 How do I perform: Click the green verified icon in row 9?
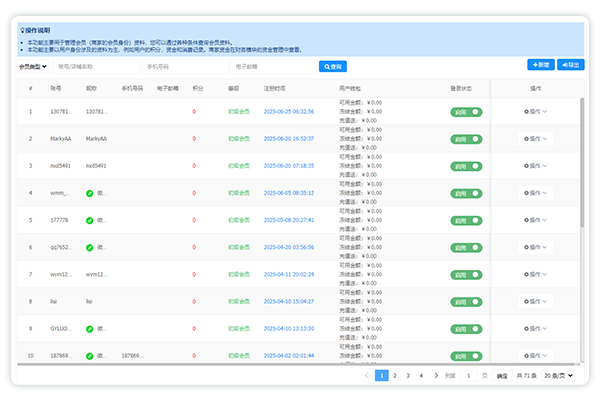(90, 328)
